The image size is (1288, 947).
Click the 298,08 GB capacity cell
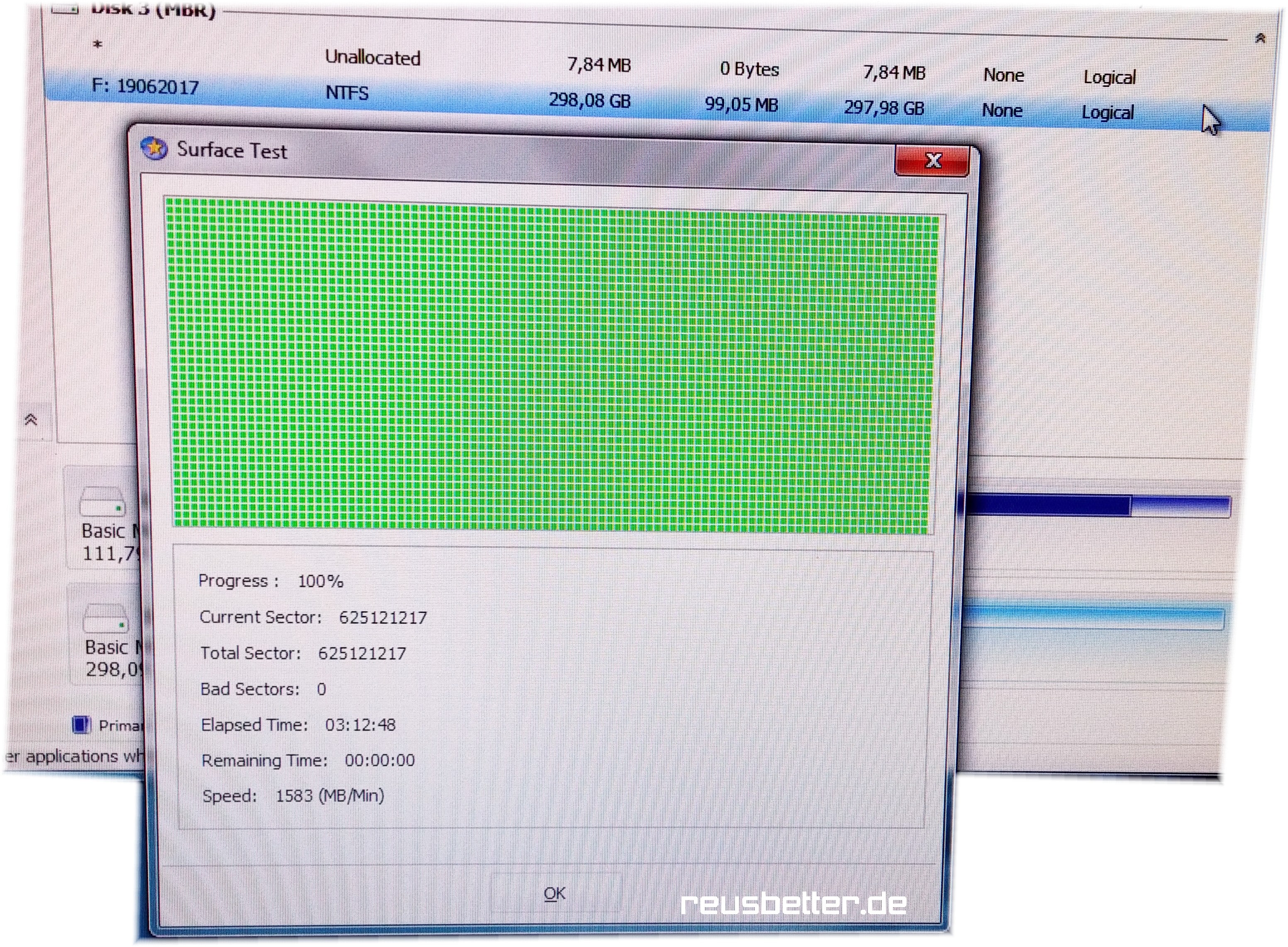click(x=590, y=100)
